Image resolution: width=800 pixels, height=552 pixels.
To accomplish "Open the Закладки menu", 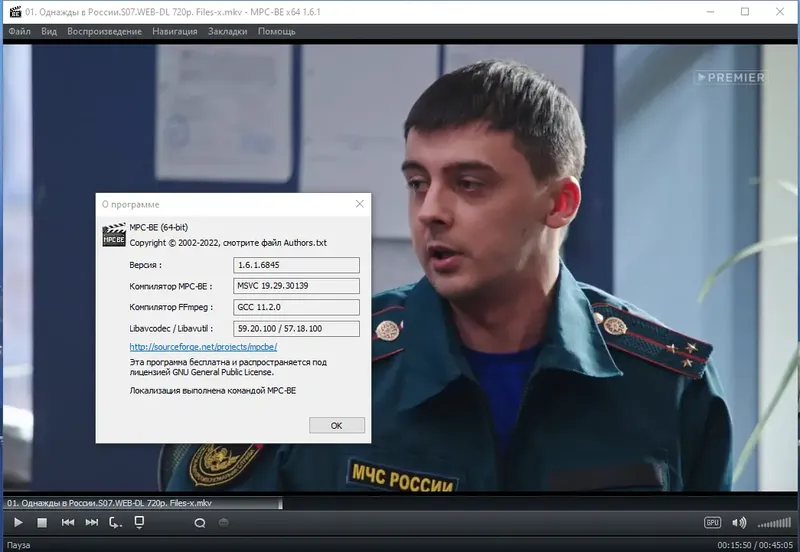I will 228,31.
